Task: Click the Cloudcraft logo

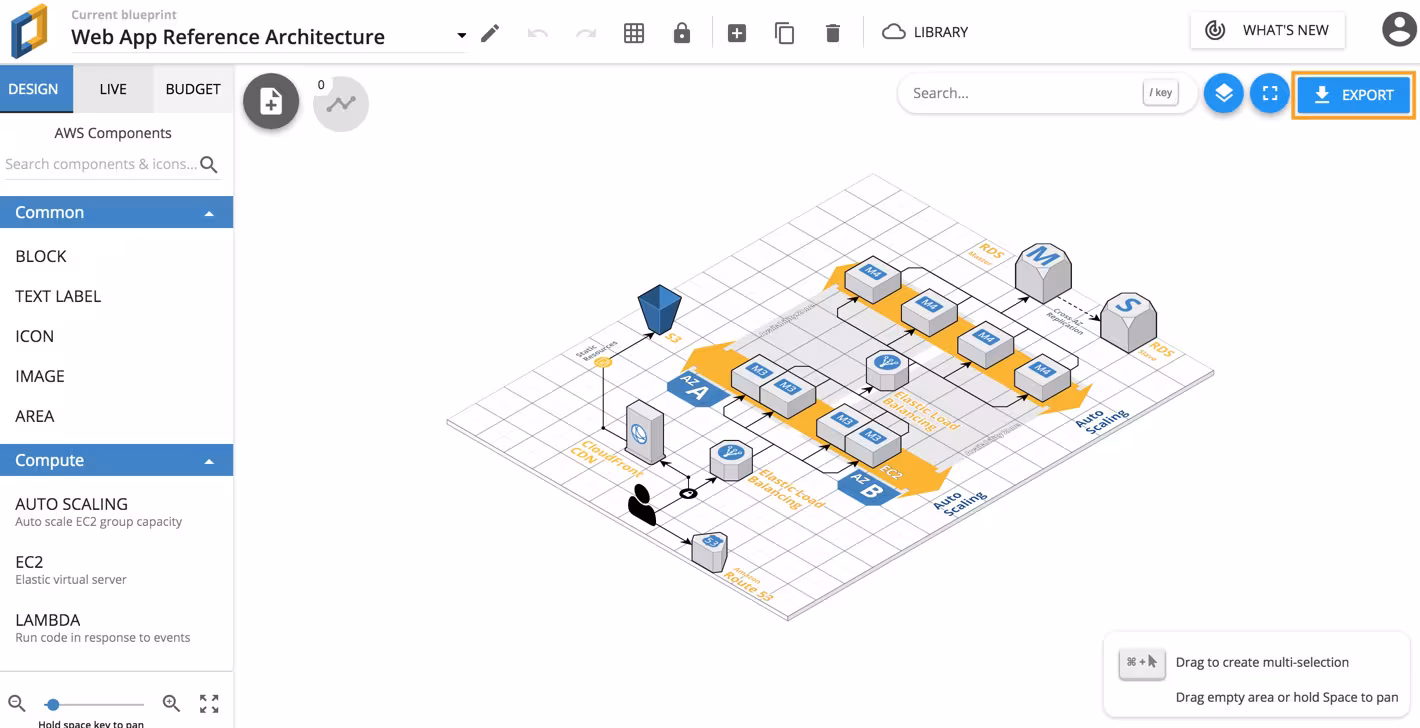Action: pyautogui.click(x=29, y=31)
